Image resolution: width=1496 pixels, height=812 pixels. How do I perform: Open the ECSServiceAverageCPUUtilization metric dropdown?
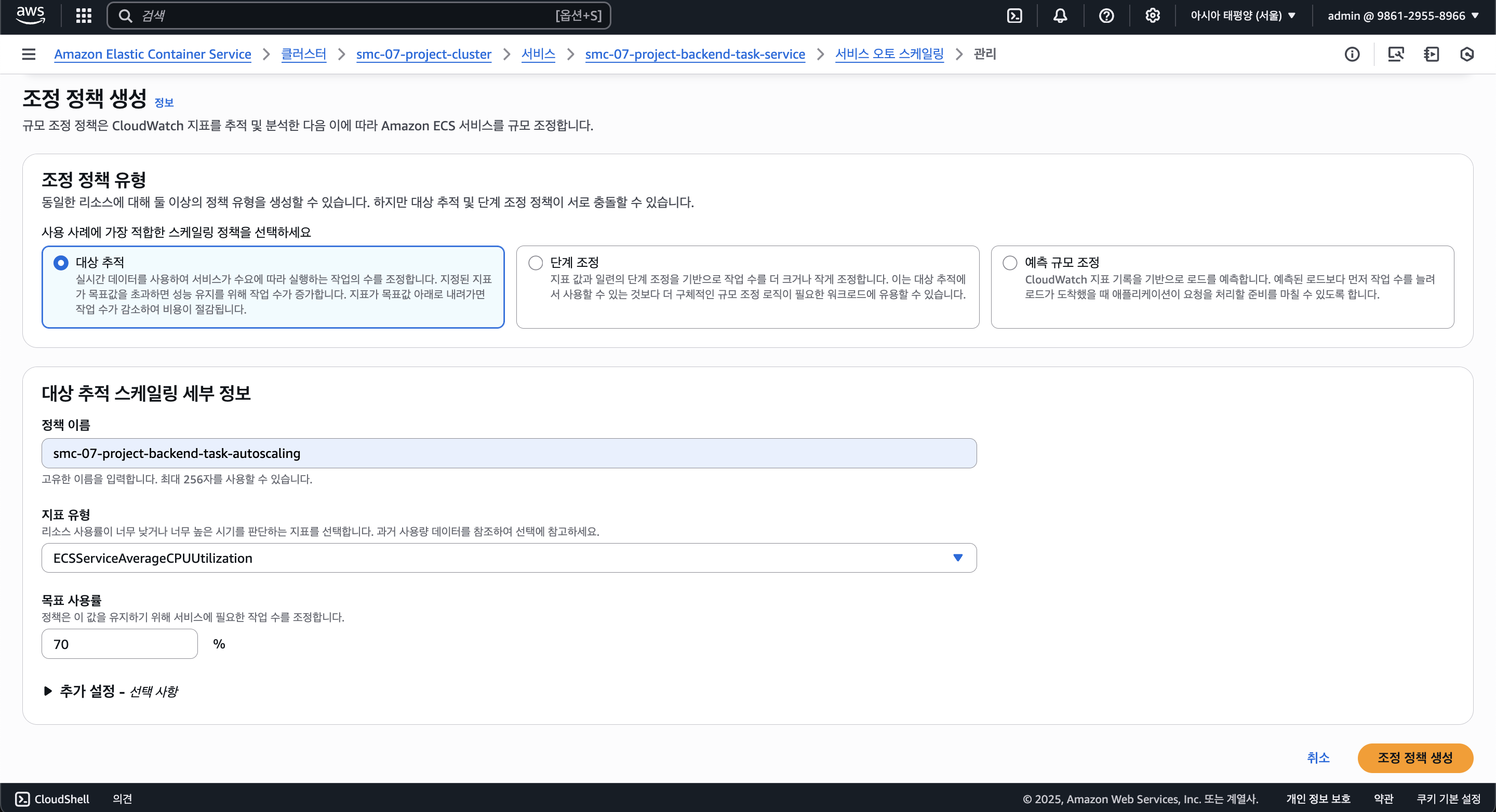pos(509,558)
